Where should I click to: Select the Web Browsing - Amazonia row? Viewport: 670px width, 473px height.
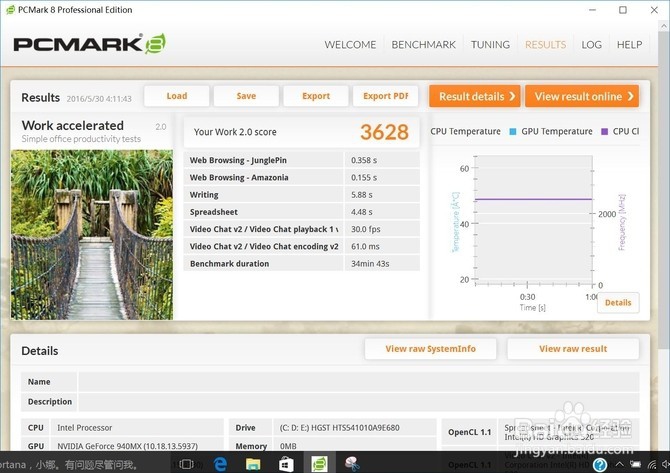[302, 177]
